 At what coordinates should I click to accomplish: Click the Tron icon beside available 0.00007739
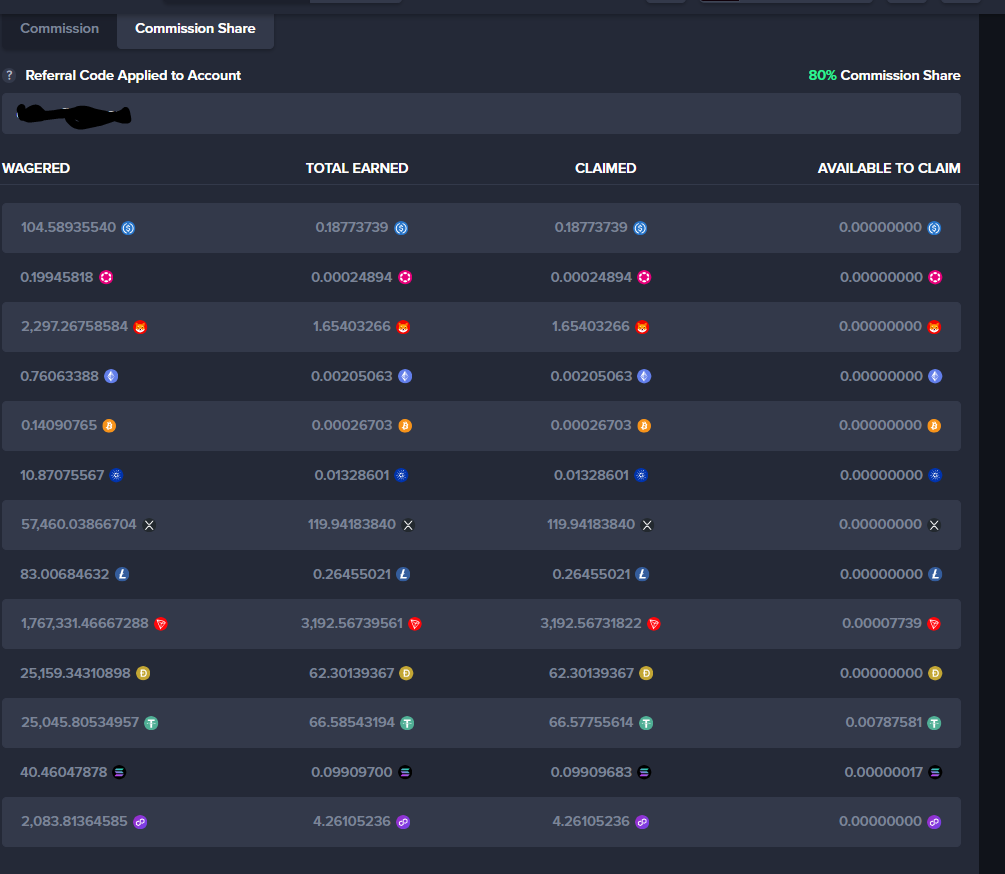click(x=934, y=624)
